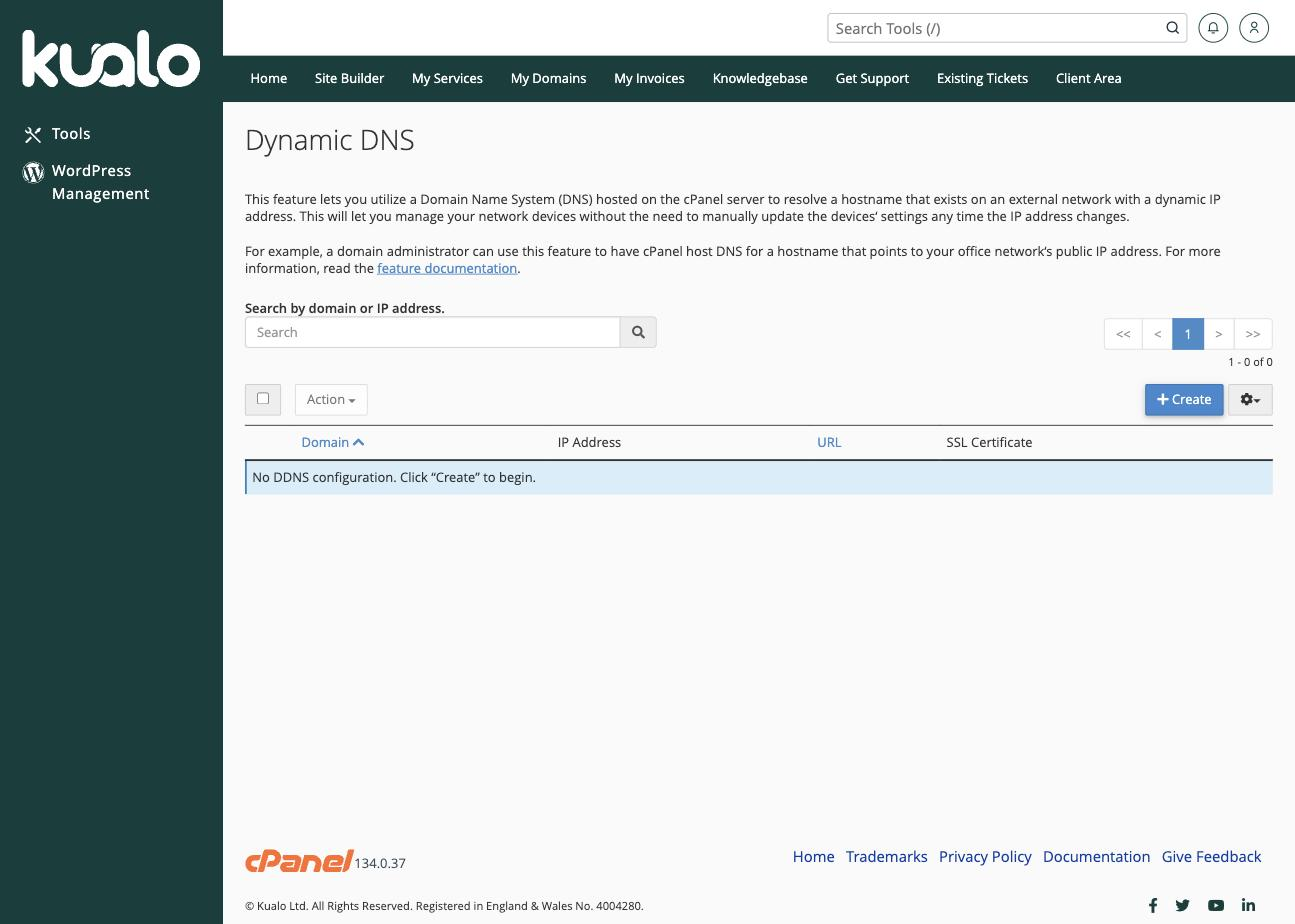Open Client Area in navigation

pos(1088,78)
